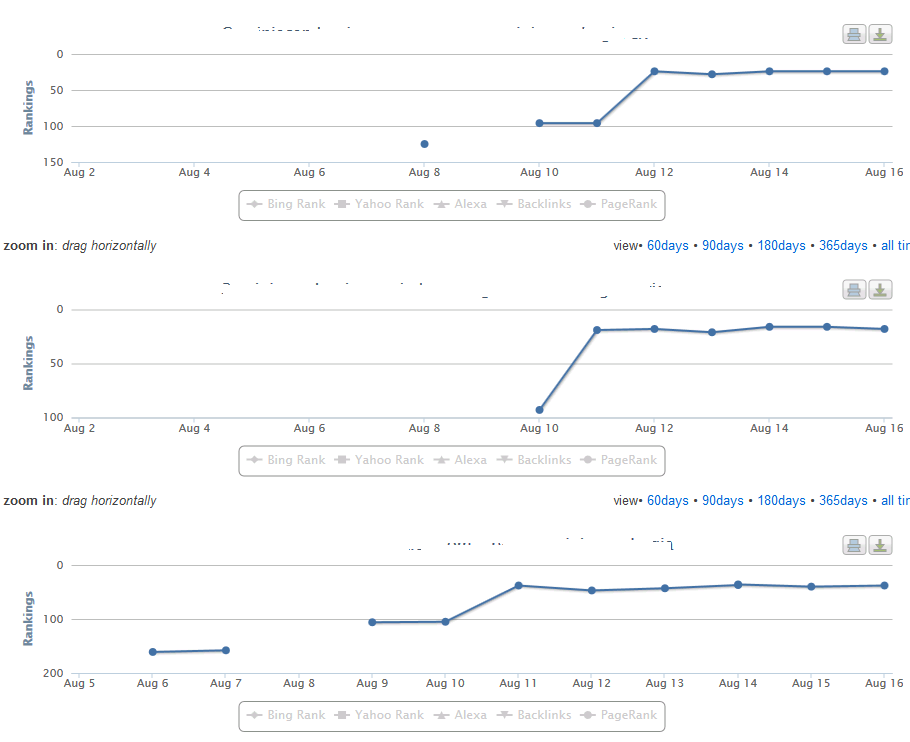This screenshot has width=910, height=742.
Task: Toggle Bing Rank series in top legend
Action: 286,204
